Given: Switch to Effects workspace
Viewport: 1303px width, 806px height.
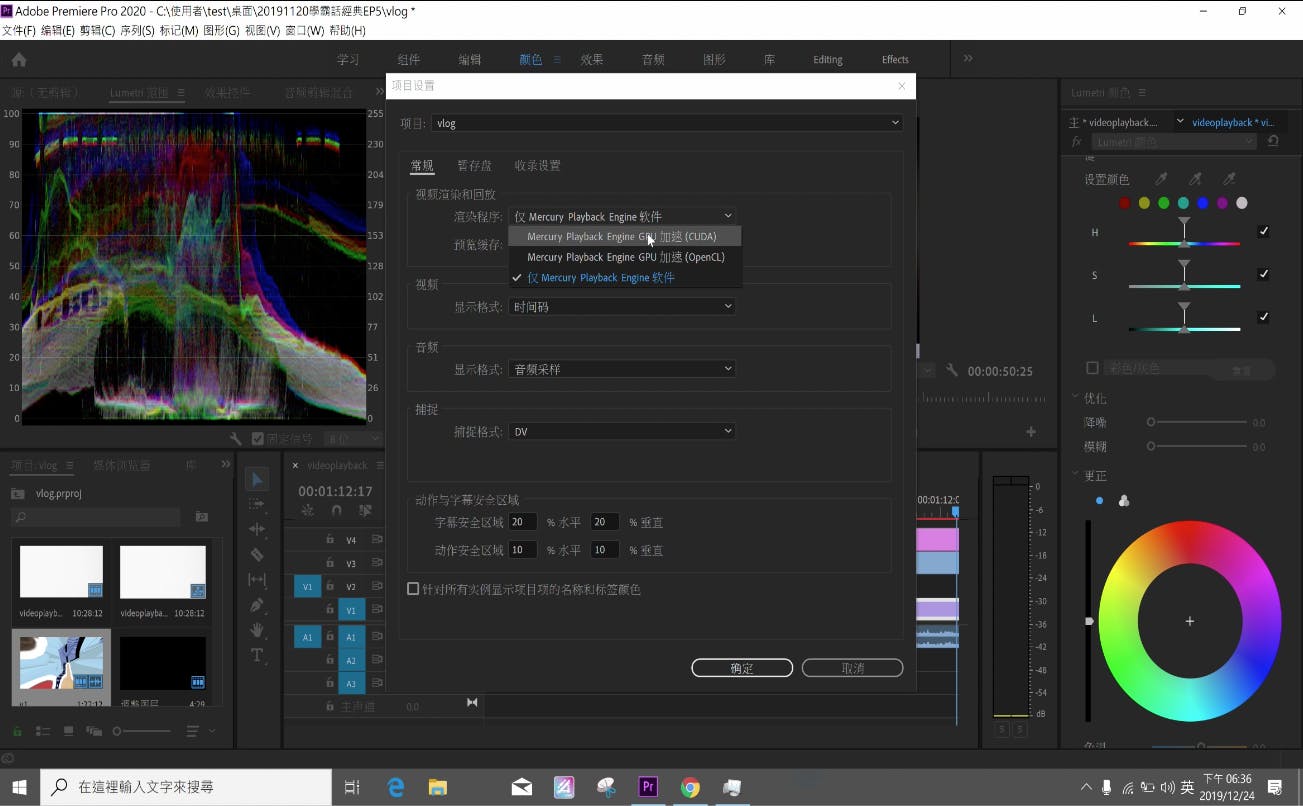Looking at the screenshot, I should click(x=895, y=60).
